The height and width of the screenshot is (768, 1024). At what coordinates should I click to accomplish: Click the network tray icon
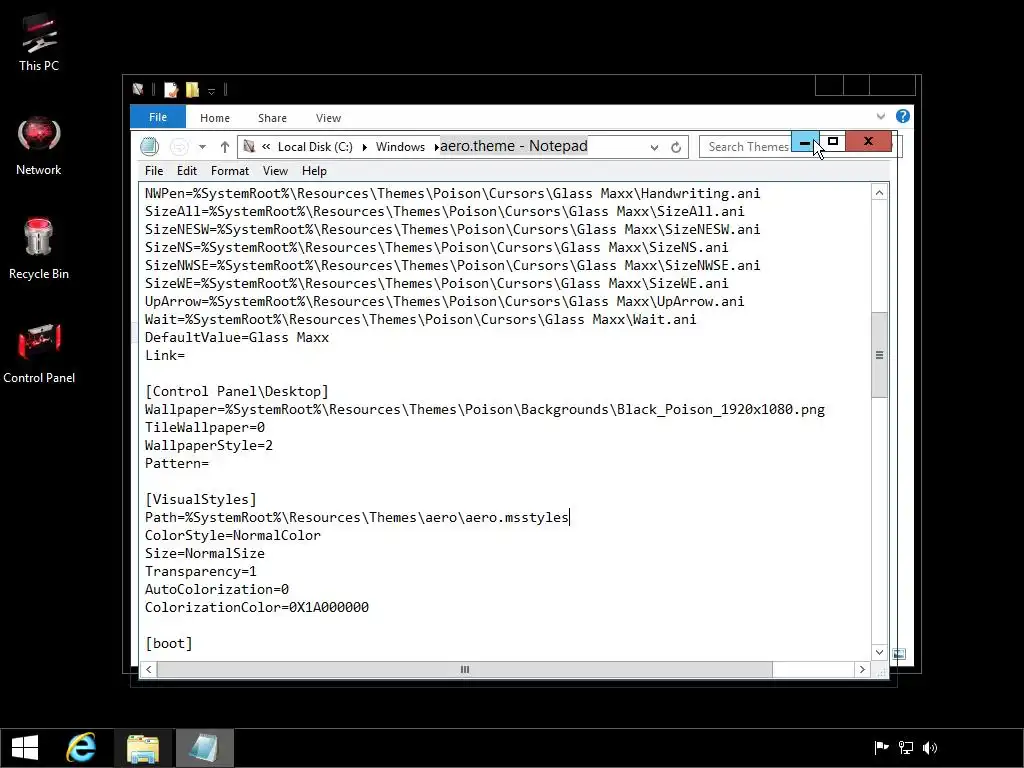tap(906, 748)
